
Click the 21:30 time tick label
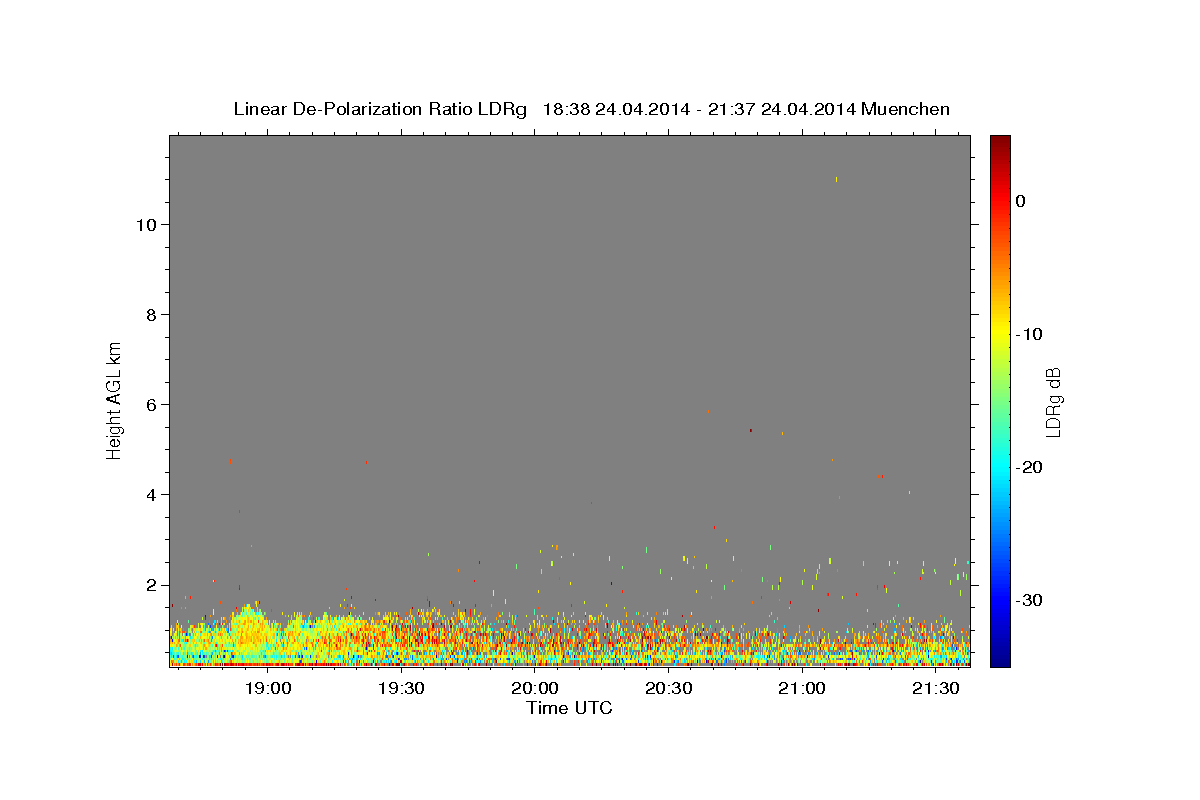click(936, 689)
